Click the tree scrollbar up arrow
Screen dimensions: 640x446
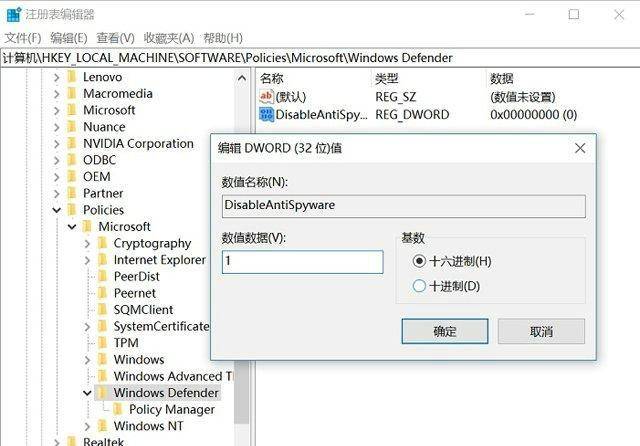[x=242, y=78]
